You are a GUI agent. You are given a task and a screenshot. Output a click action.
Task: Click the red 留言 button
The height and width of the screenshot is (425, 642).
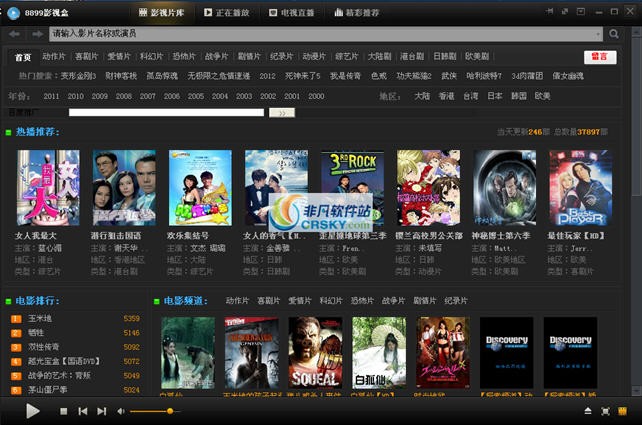pos(600,57)
